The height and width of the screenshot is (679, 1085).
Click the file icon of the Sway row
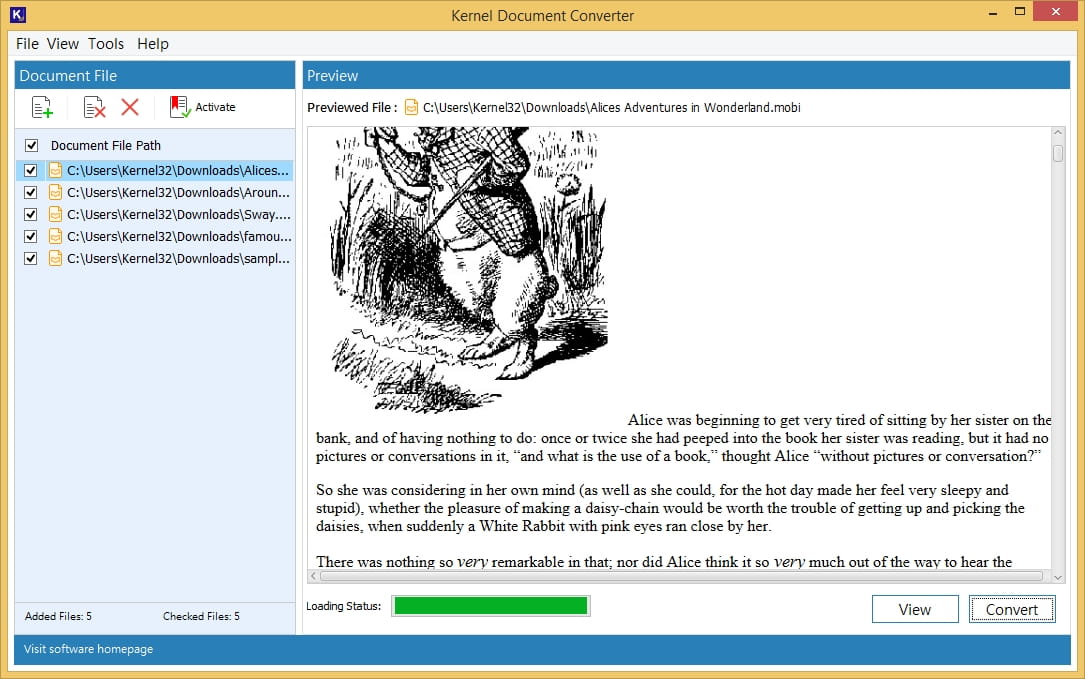tap(55, 215)
